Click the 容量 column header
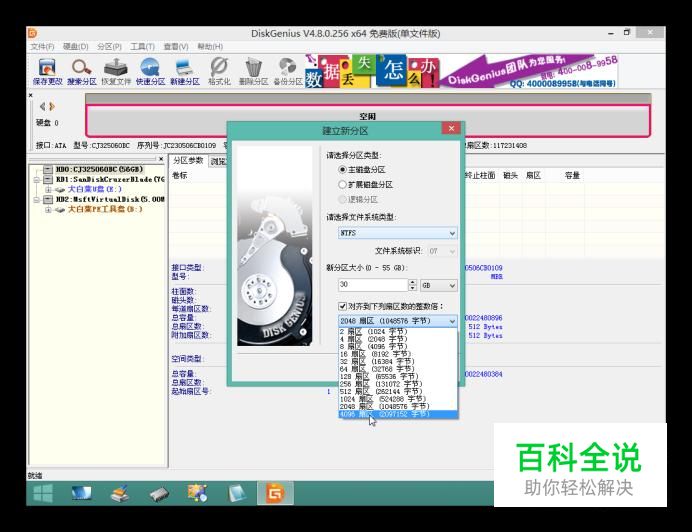The height and width of the screenshot is (532, 692). point(572,176)
